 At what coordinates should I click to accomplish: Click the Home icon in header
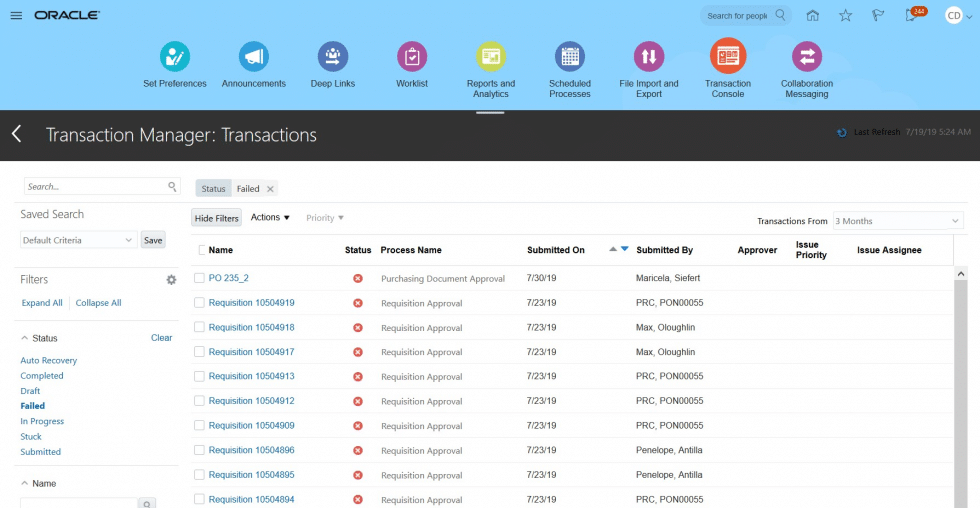[812, 16]
